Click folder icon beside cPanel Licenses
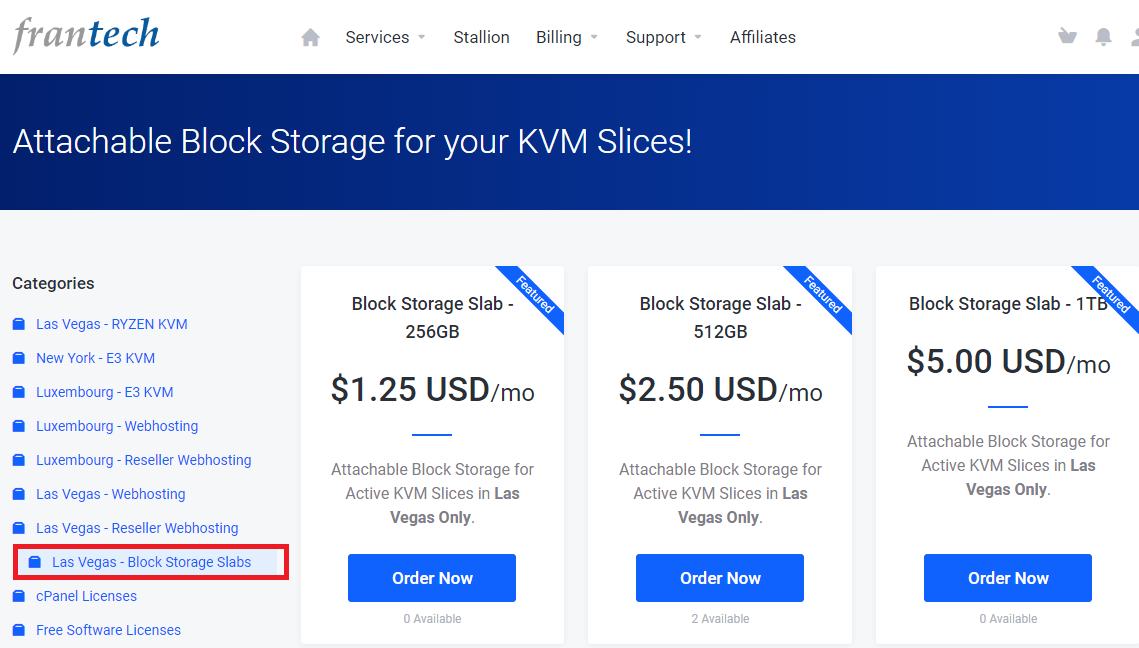Image resolution: width=1139 pixels, height=648 pixels. pos(19,596)
